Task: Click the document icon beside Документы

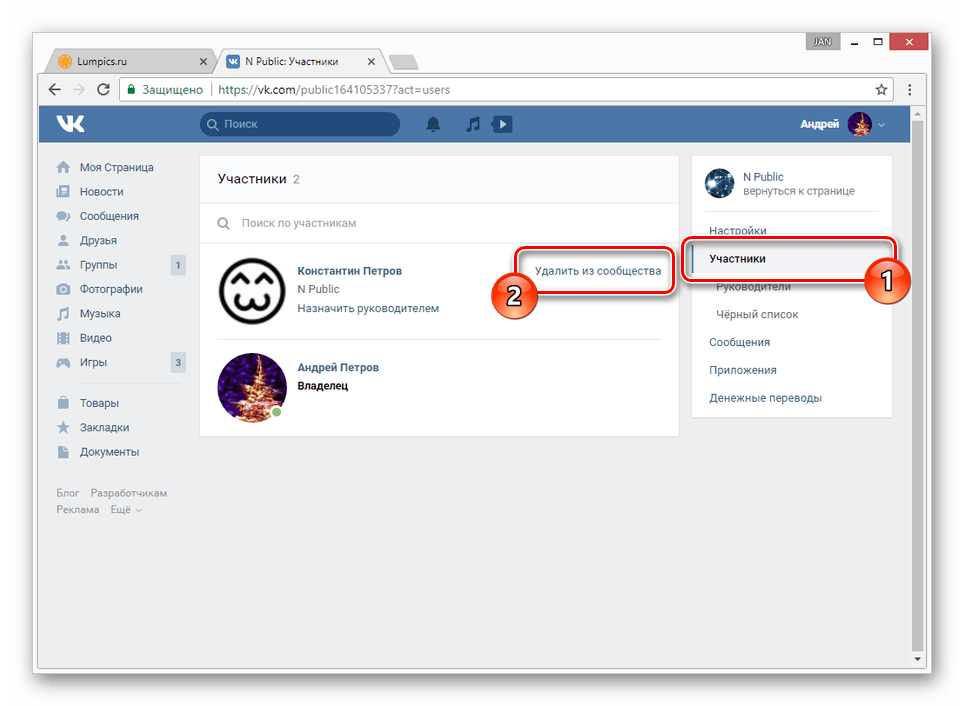Action: coord(63,452)
